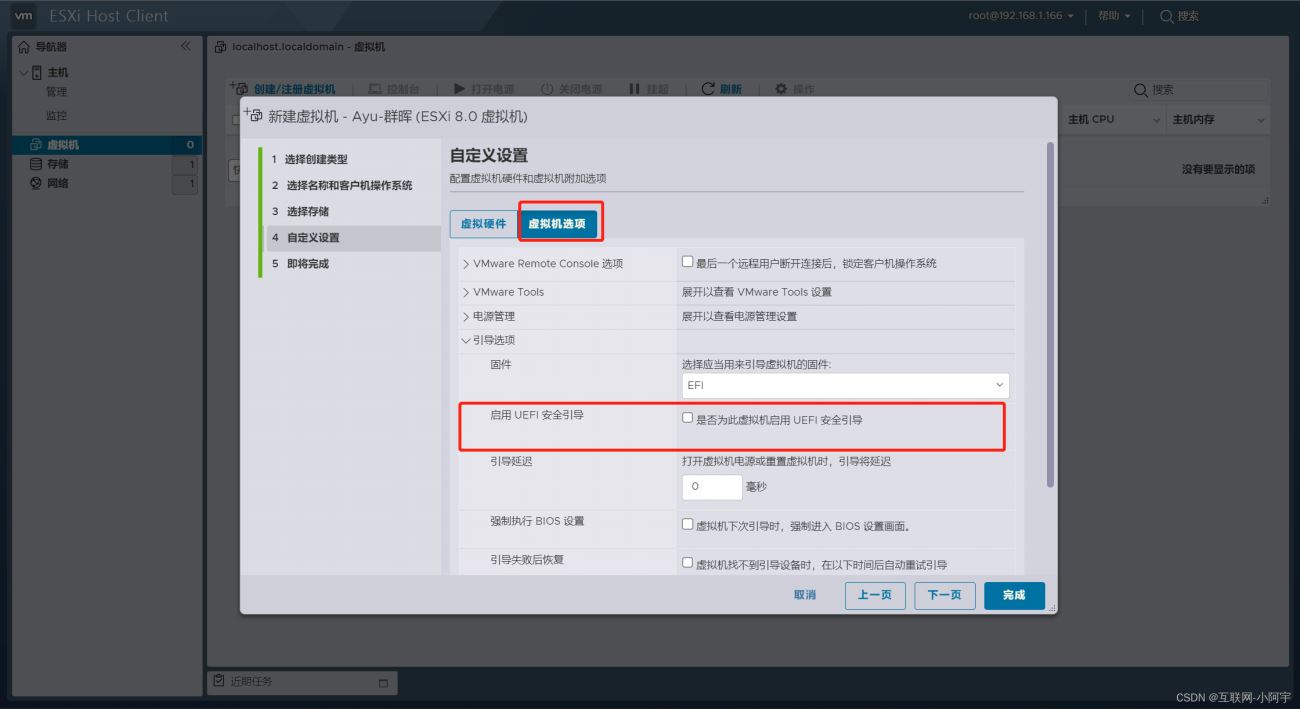
Task: Expand the power management section
Action: pos(465,316)
